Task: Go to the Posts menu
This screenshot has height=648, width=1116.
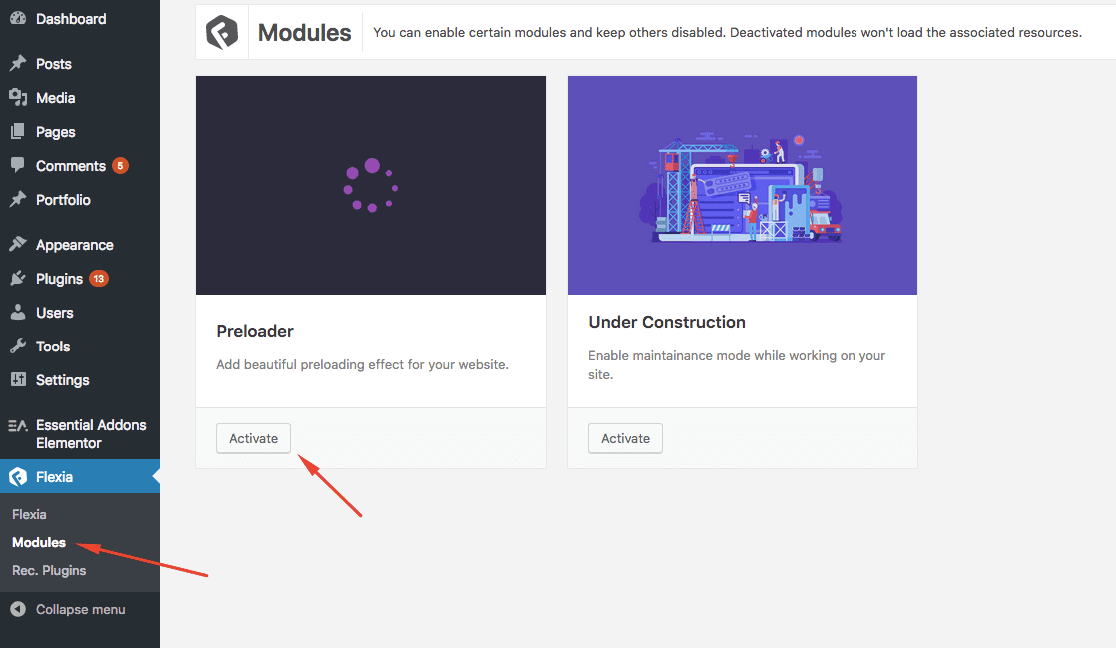Action: [x=54, y=63]
